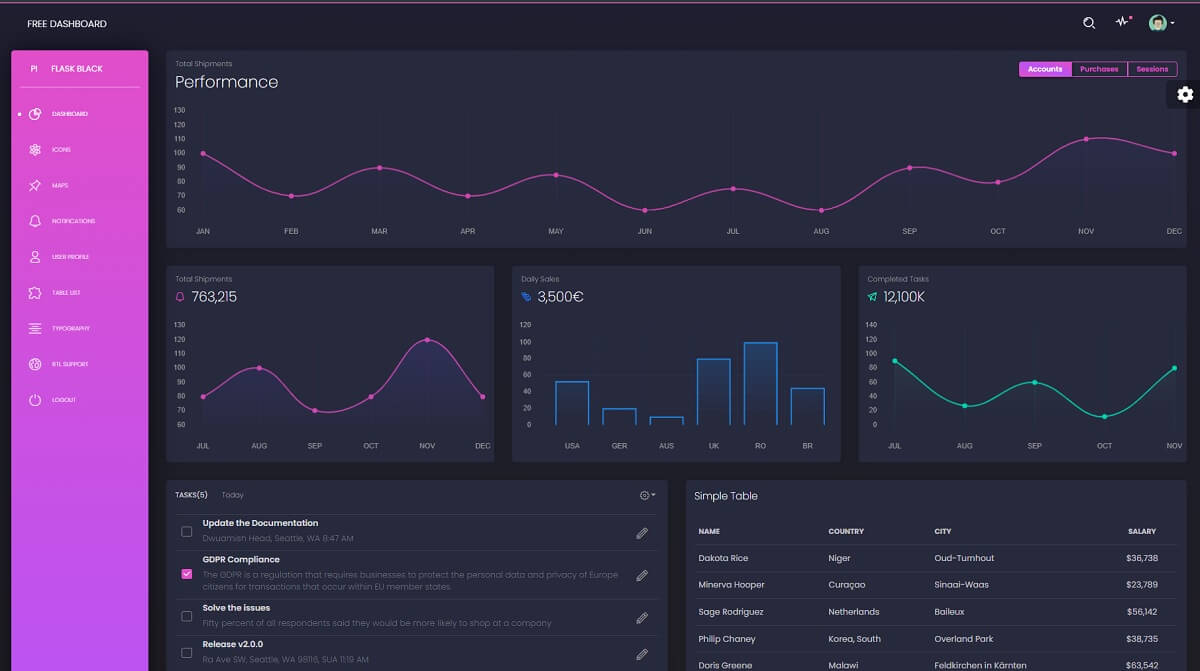The width and height of the screenshot is (1200, 671).
Task: Check the Update the Documentation task
Action: pyautogui.click(x=186, y=532)
